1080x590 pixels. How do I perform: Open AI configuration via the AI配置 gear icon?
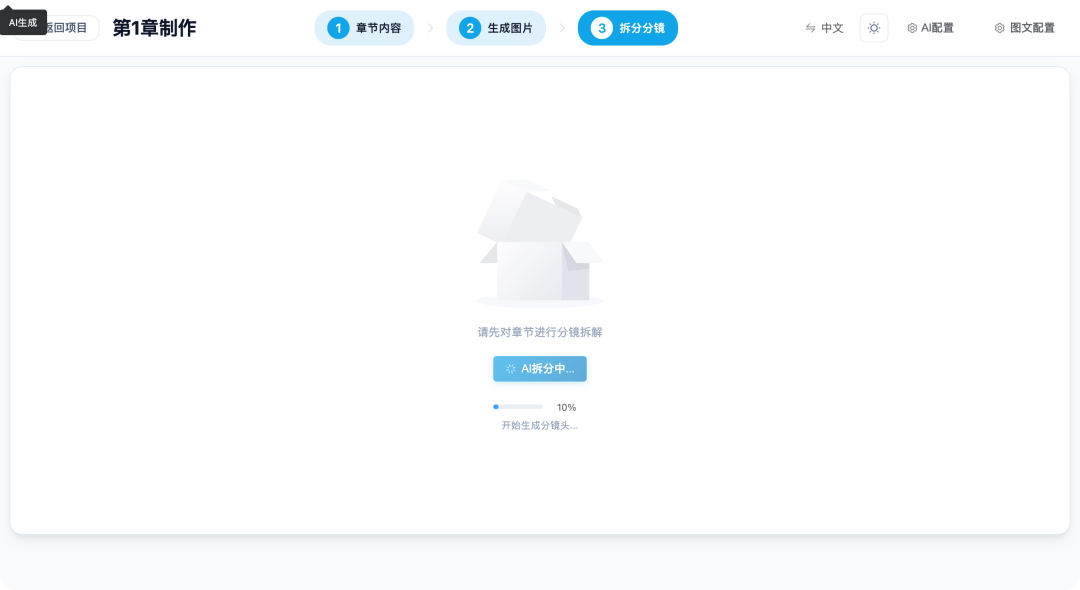click(911, 28)
